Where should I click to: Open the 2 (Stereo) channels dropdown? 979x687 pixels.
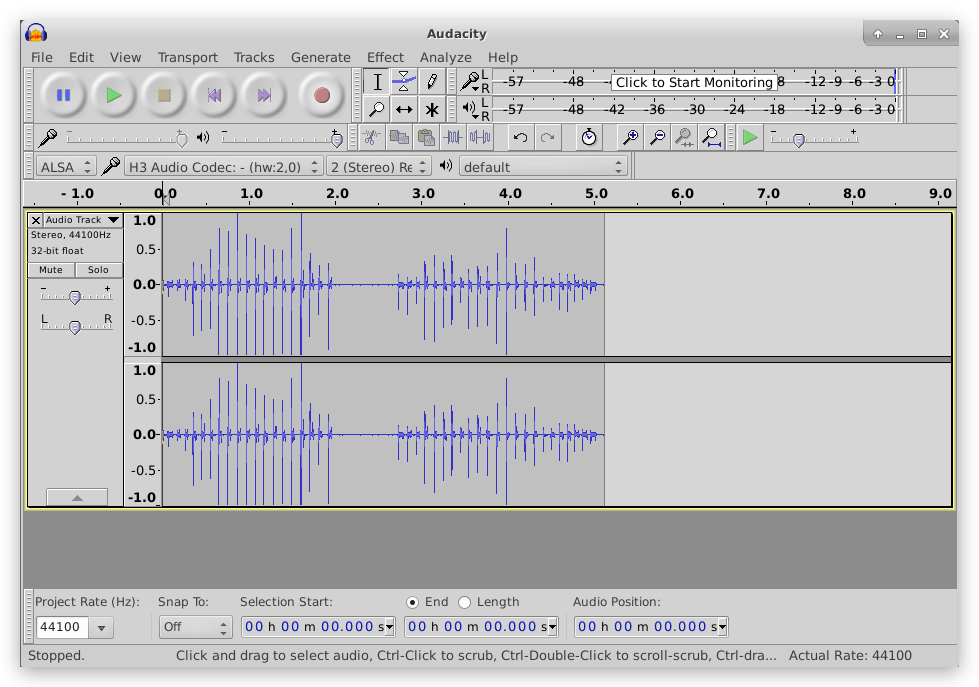click(x=379, y=167)
